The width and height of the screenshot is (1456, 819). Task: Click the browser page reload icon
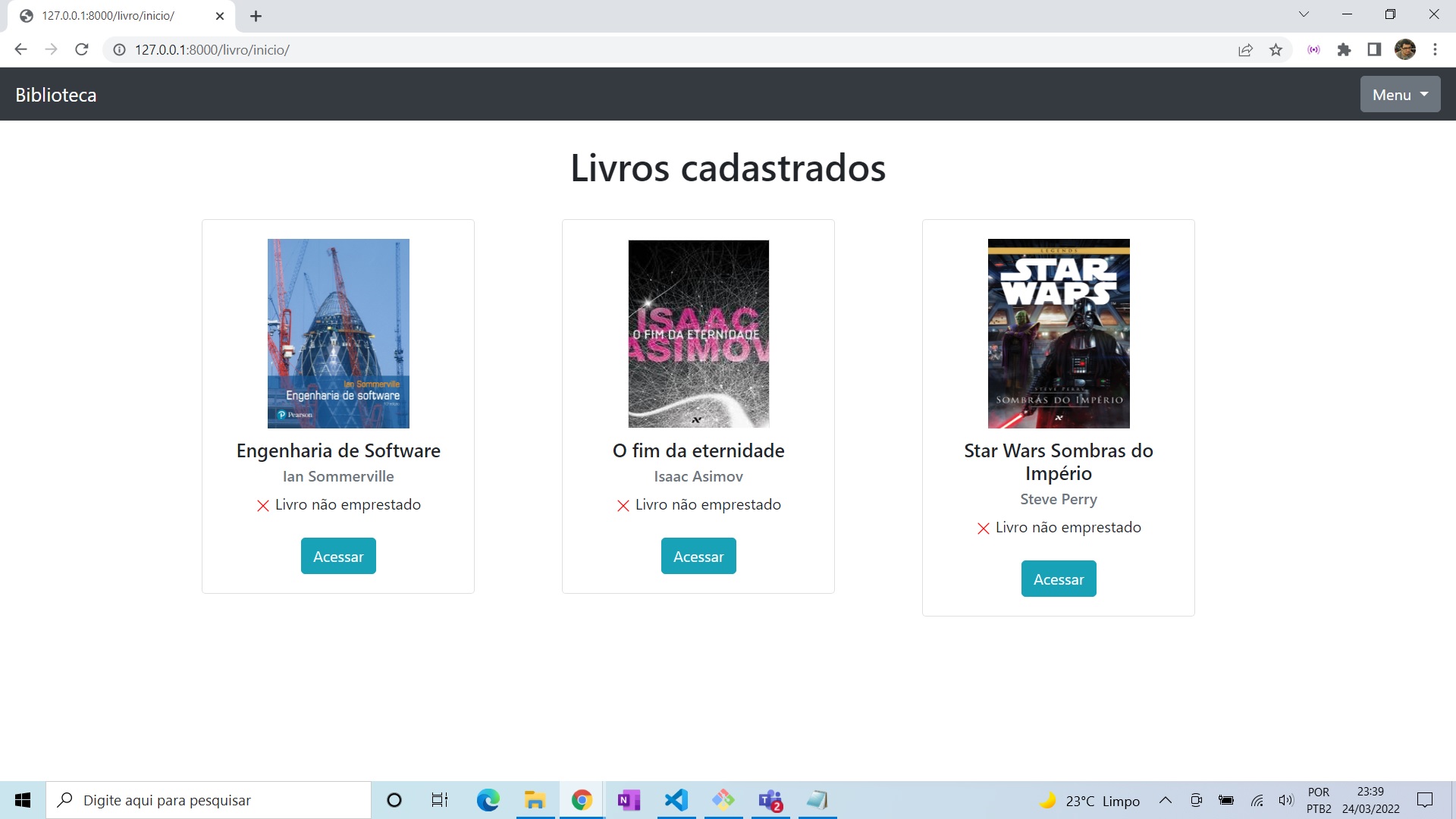click(x=82, y=49)
